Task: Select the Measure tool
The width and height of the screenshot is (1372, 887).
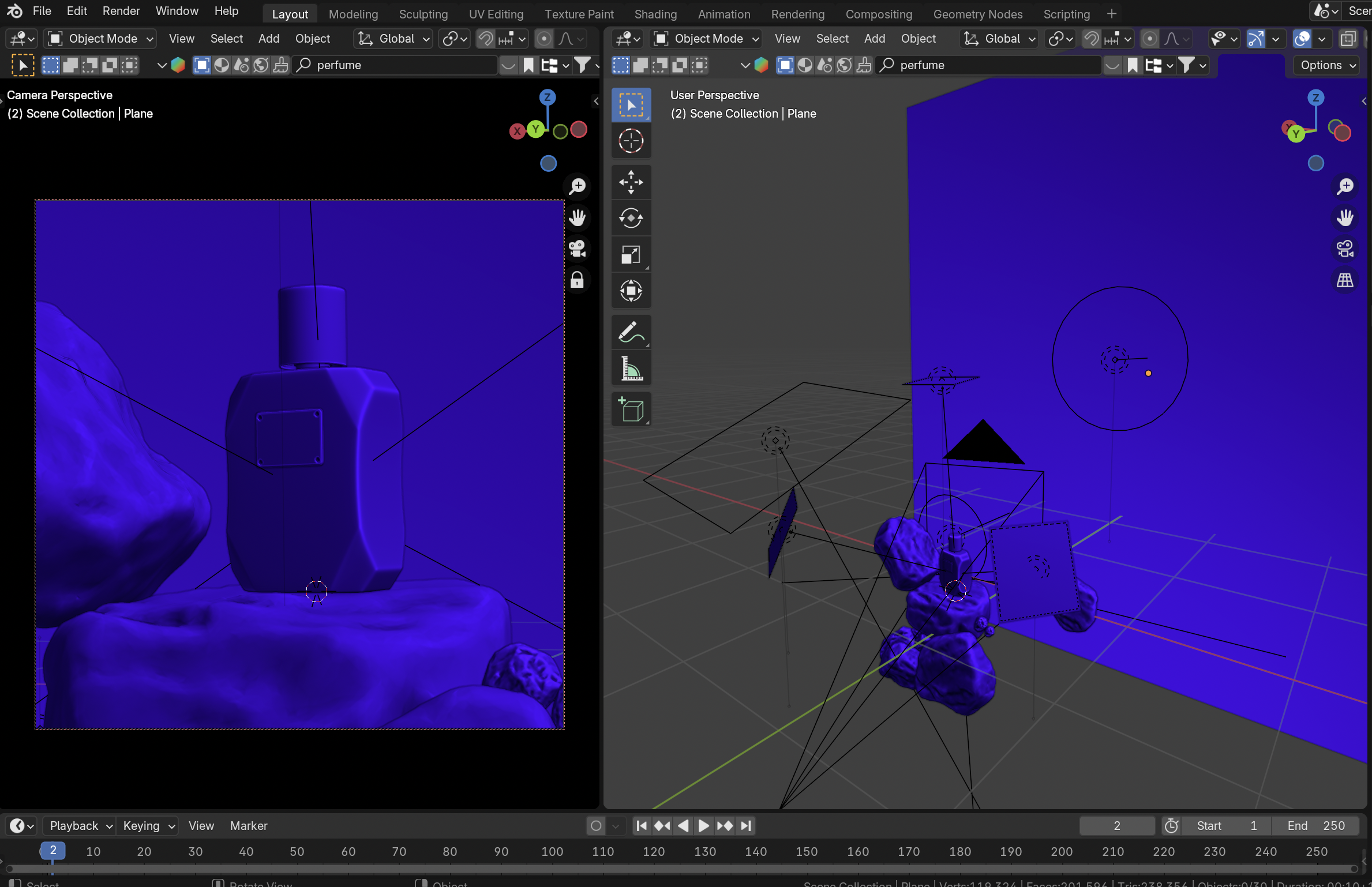Action: pyautogui.click(x=631, y=369)
